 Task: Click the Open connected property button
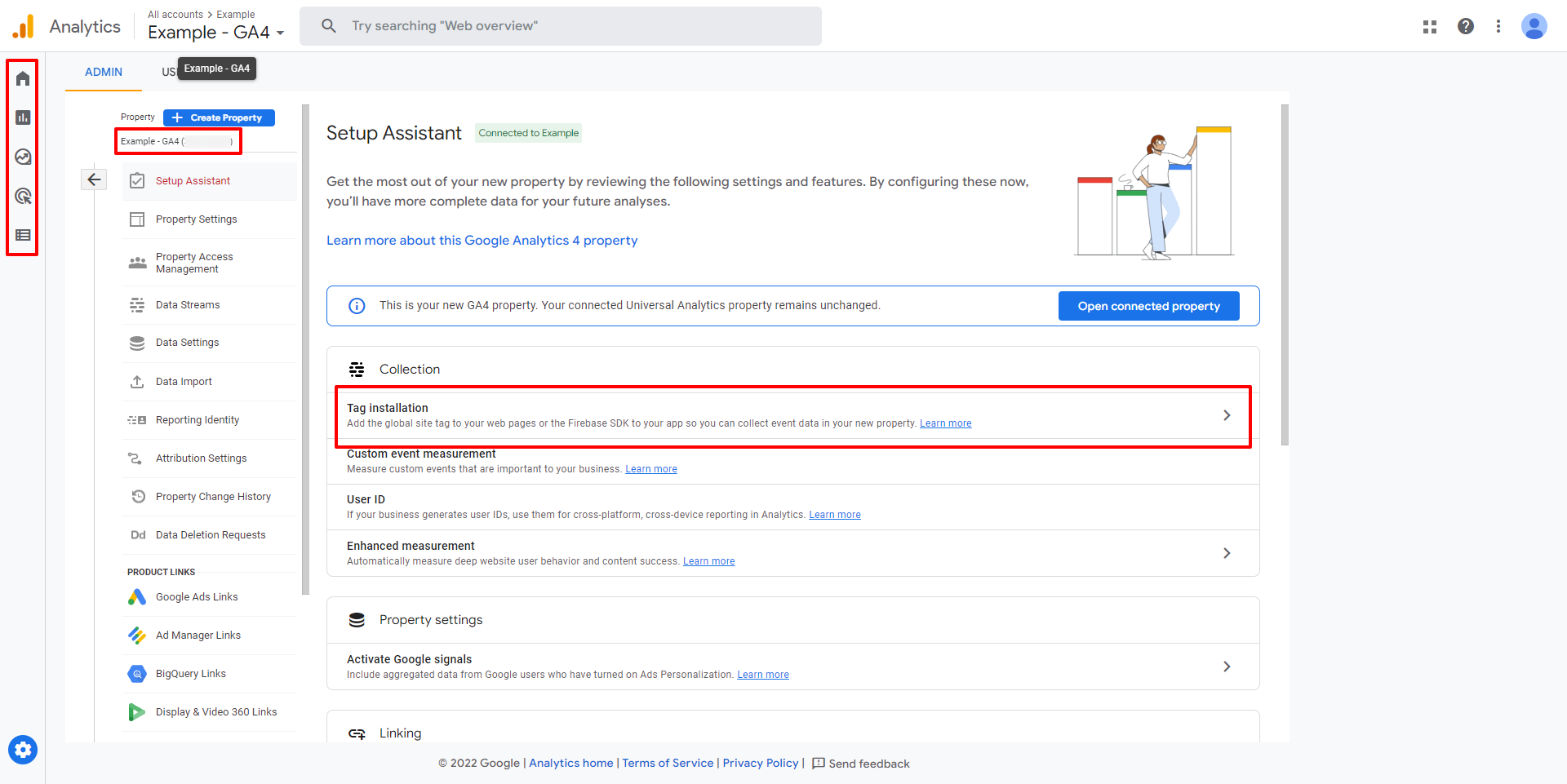point(1148,306)
